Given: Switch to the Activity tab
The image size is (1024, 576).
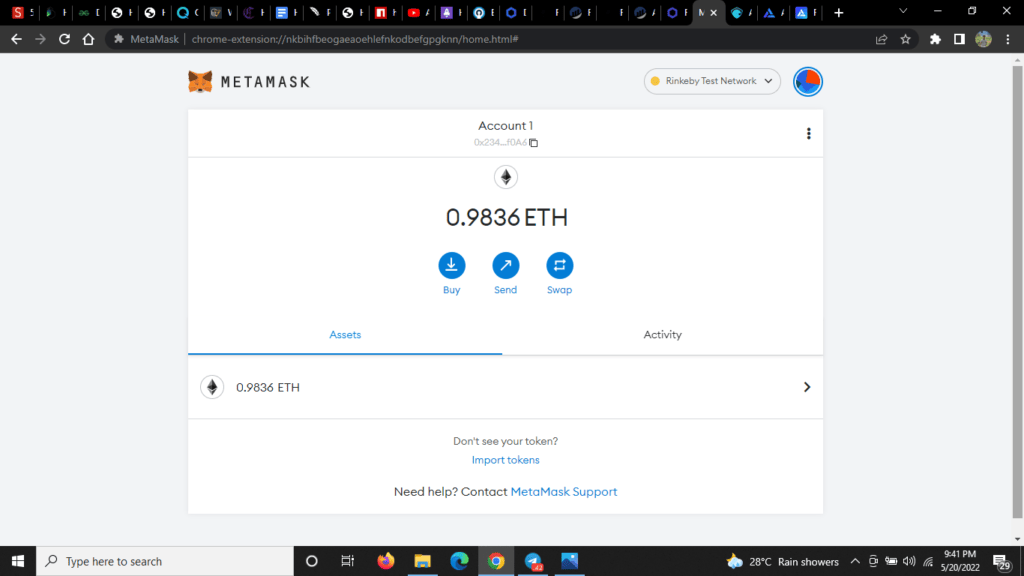Looking at the screenshot, I should [x=662, y=334].
